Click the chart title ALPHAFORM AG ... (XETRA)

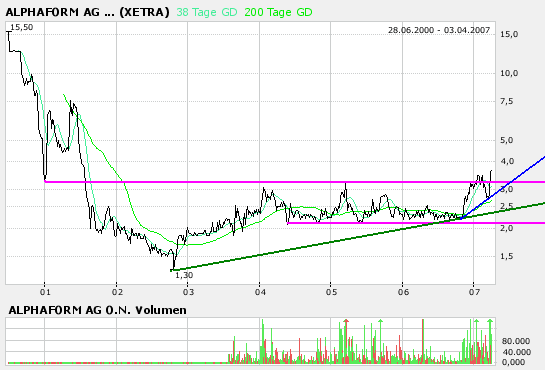88,13
